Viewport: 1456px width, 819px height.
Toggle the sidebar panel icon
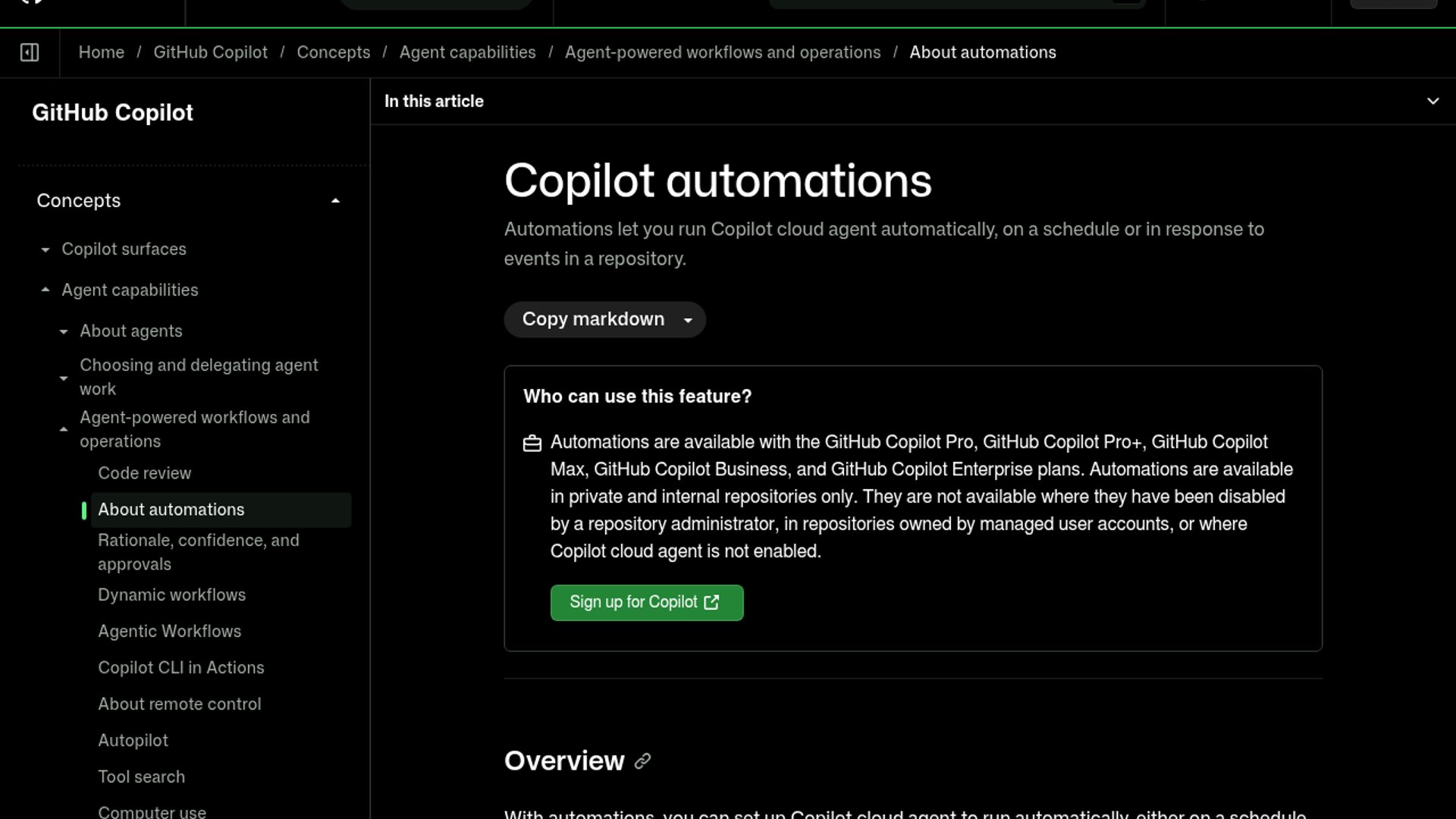pyautogui.click(x=30, y=52)
